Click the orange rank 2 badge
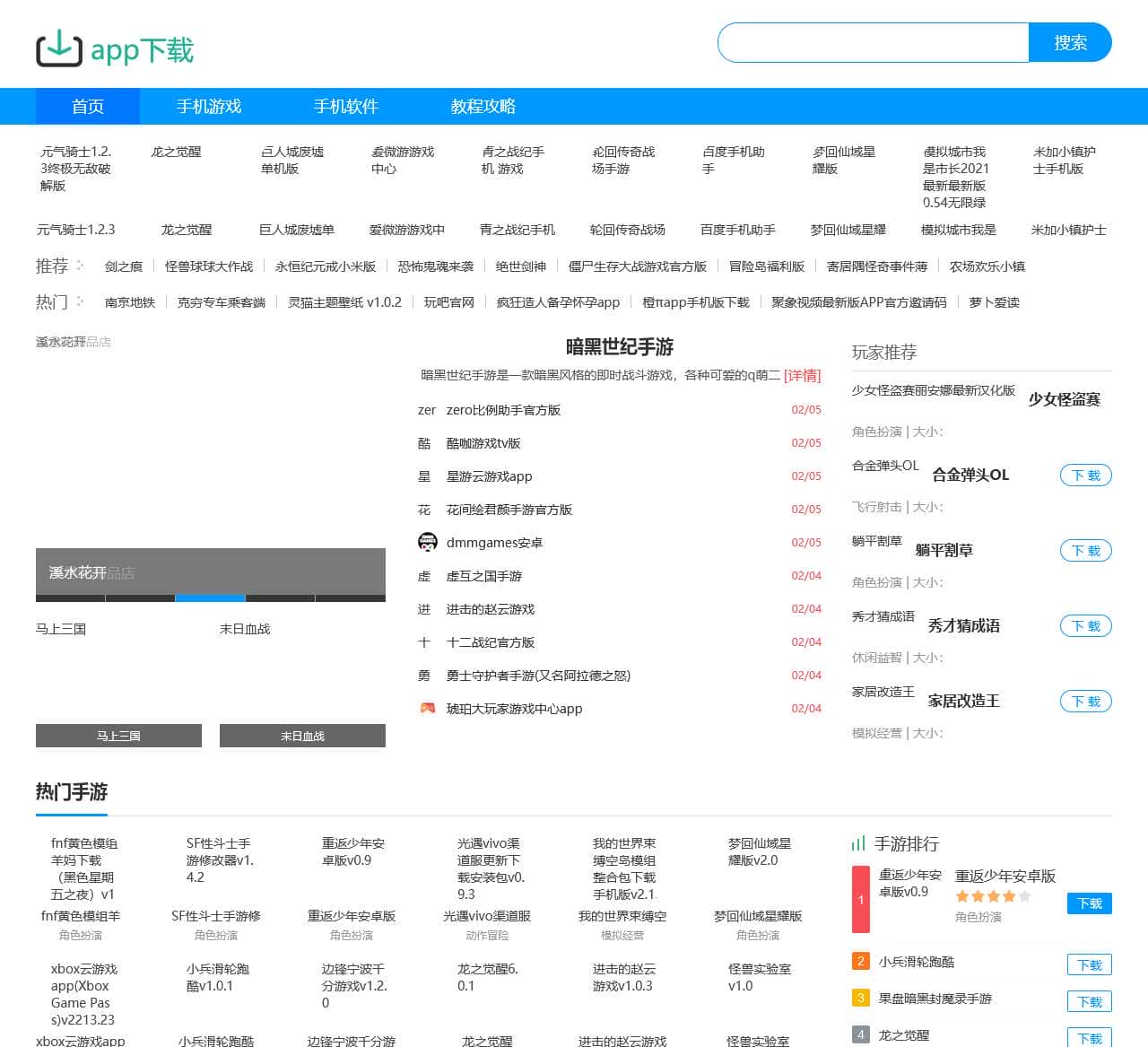This screenshot has width=1148, height=1047. pyautogui.click(x=860, y=961)
